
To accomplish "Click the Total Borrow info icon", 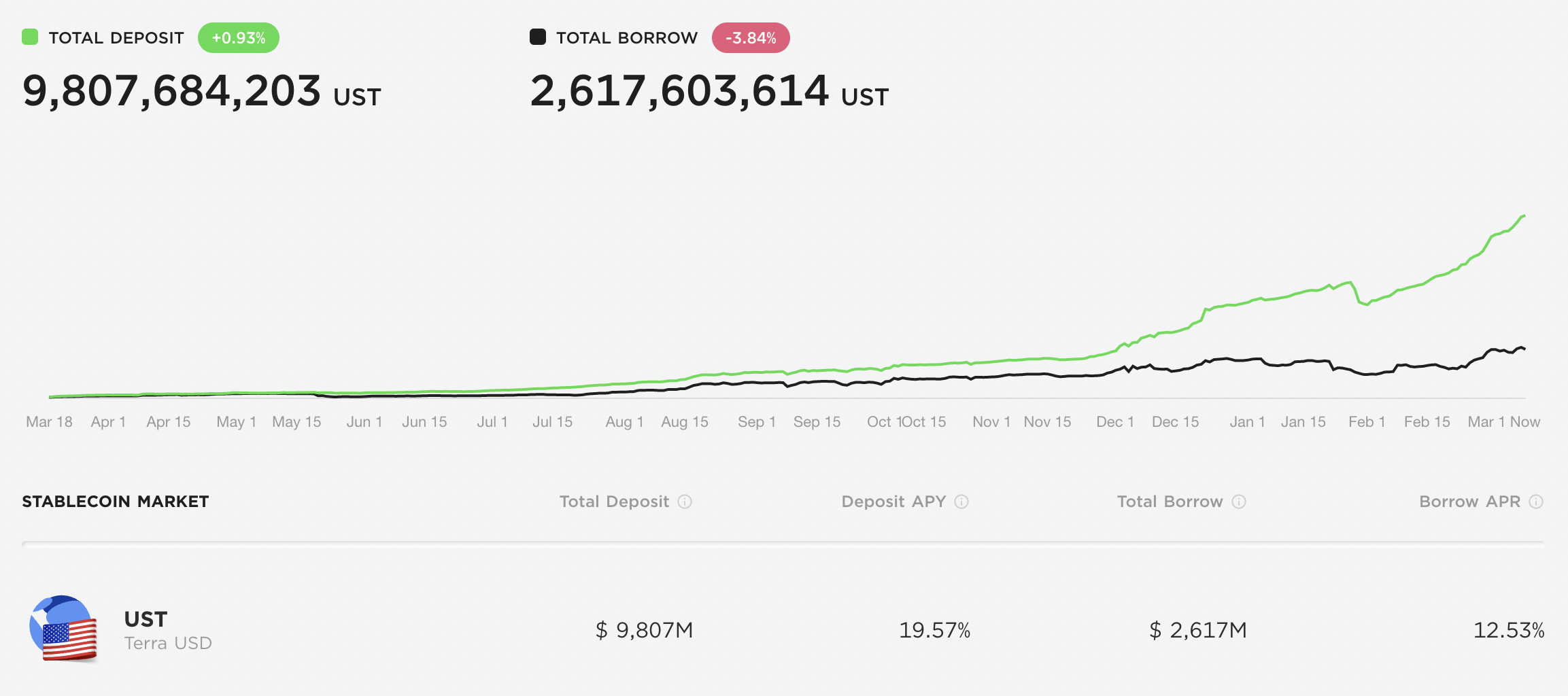I will [x=1239, y=502].
